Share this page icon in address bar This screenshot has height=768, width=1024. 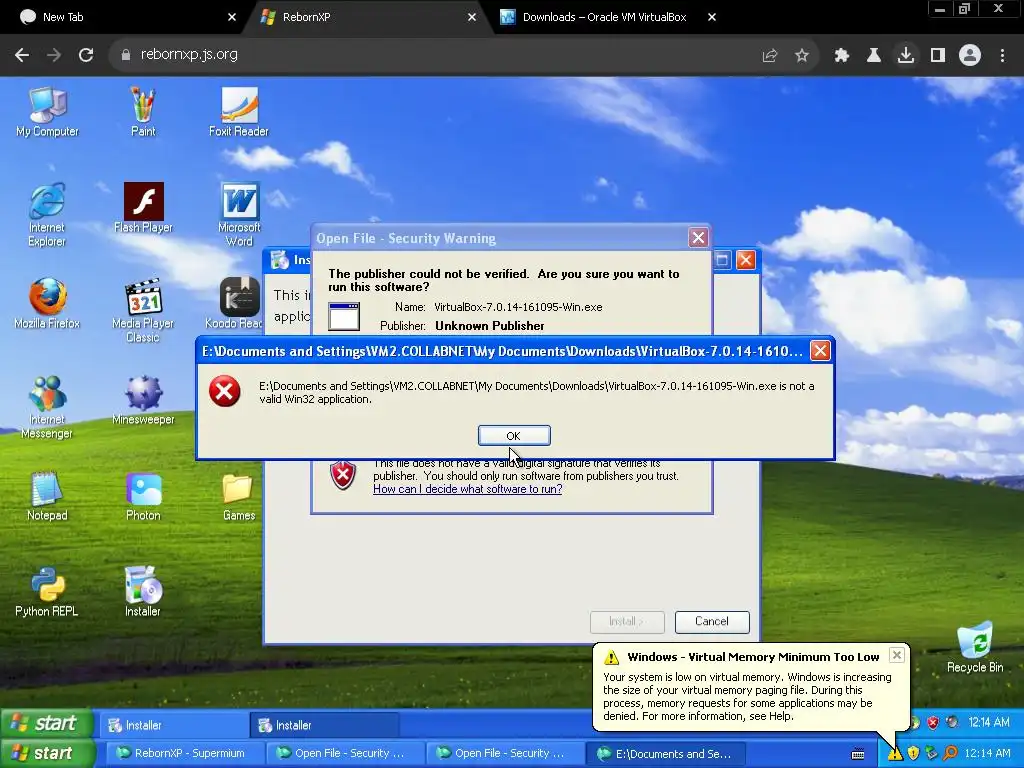point(770,56)
